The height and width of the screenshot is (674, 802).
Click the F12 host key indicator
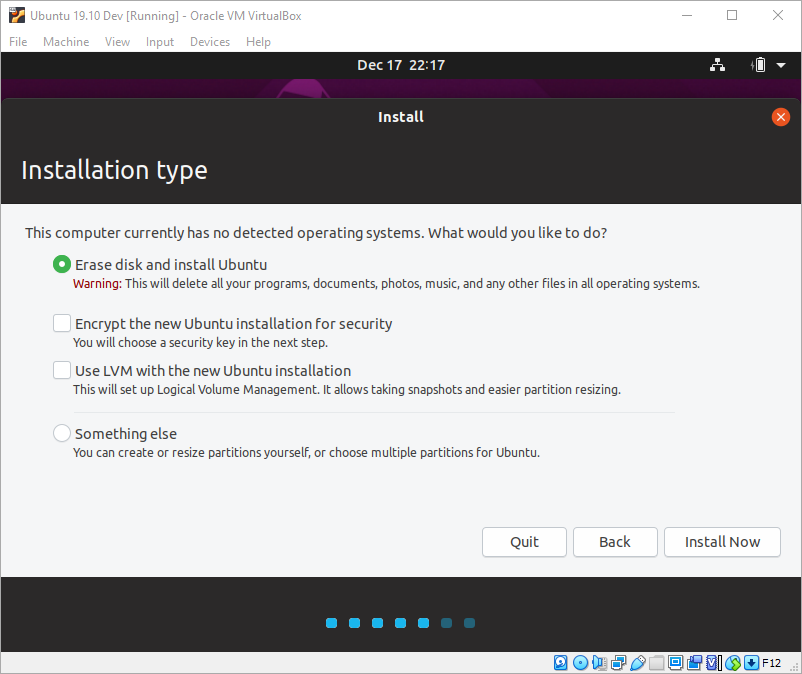click(x=771, y=663)
